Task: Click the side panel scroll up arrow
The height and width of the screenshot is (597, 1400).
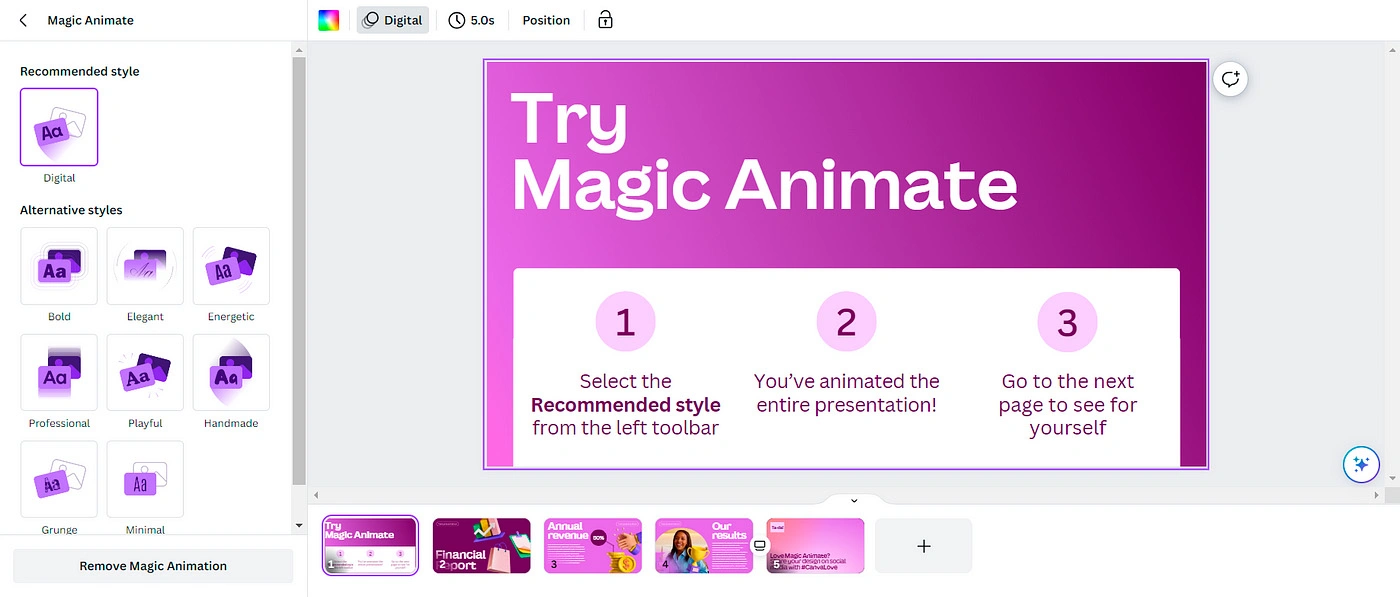Action: point(298,49)
